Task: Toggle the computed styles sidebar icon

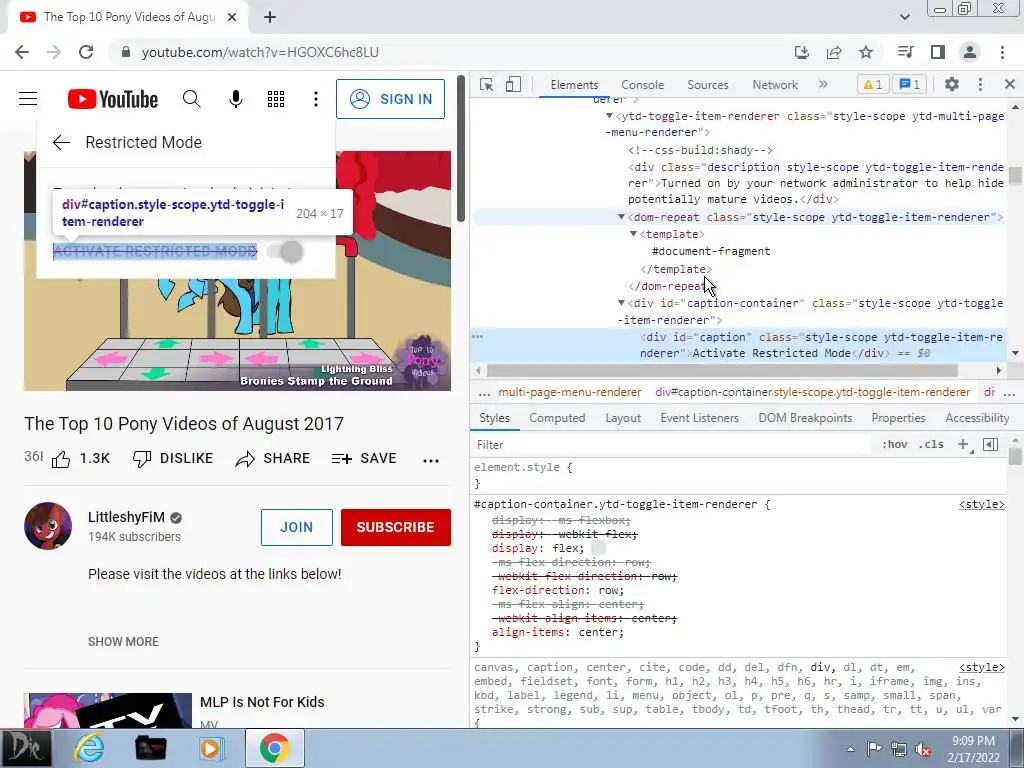Action: [991, 445]
